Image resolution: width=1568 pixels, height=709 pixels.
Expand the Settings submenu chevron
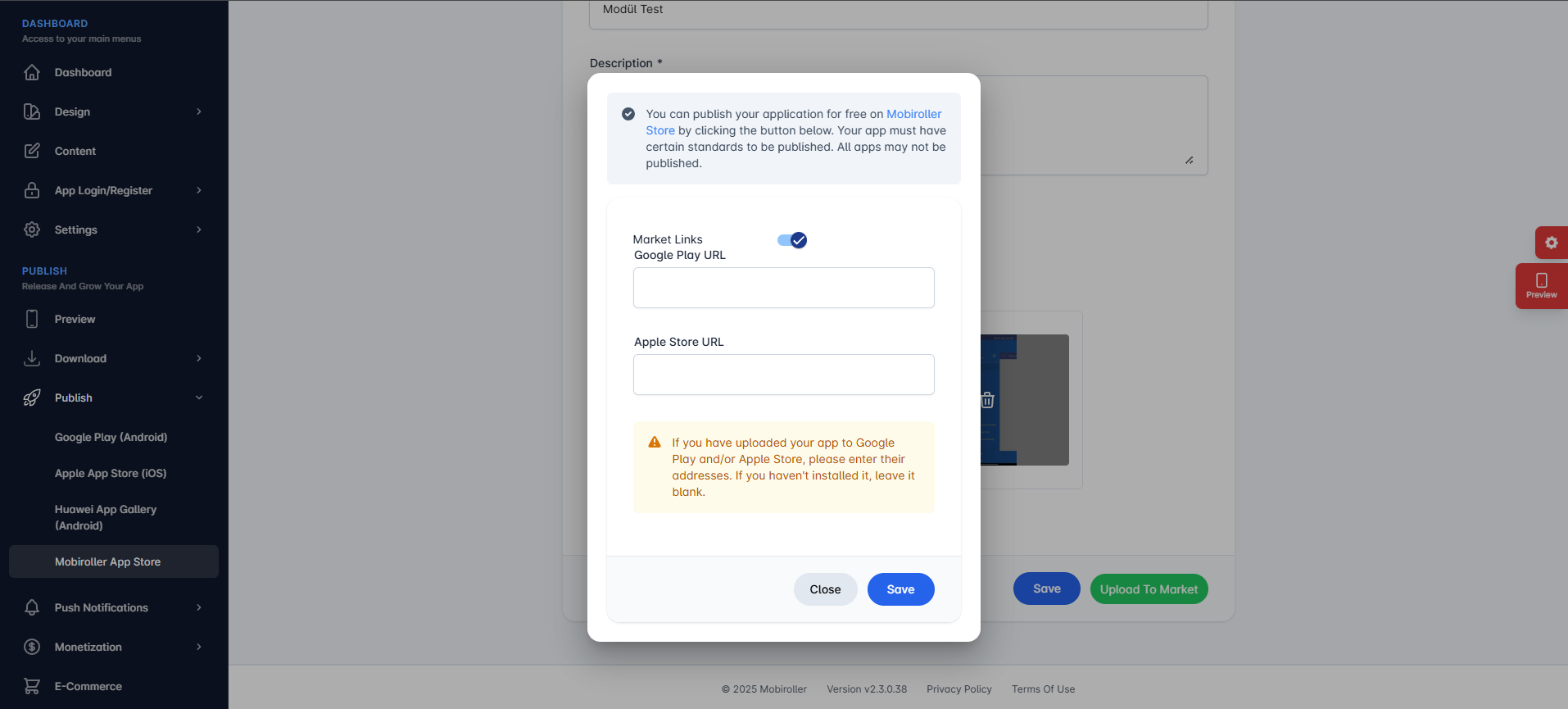[x=199, y=230]
